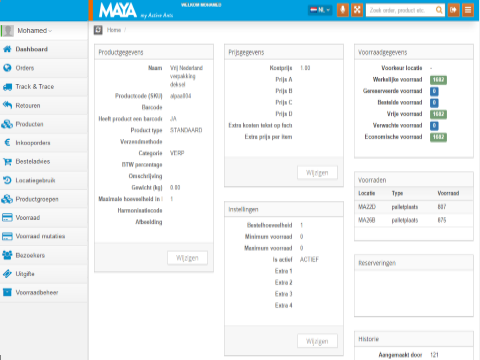Click the Inkooporders euro icon
This screenshot has height=360, width=480.
pos(7,143)
